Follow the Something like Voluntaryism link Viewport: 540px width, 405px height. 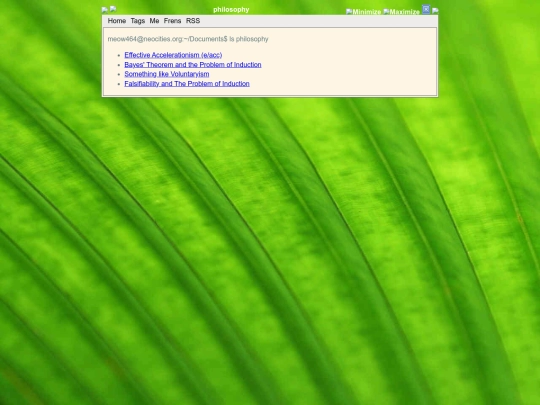[x=167, y=74]
